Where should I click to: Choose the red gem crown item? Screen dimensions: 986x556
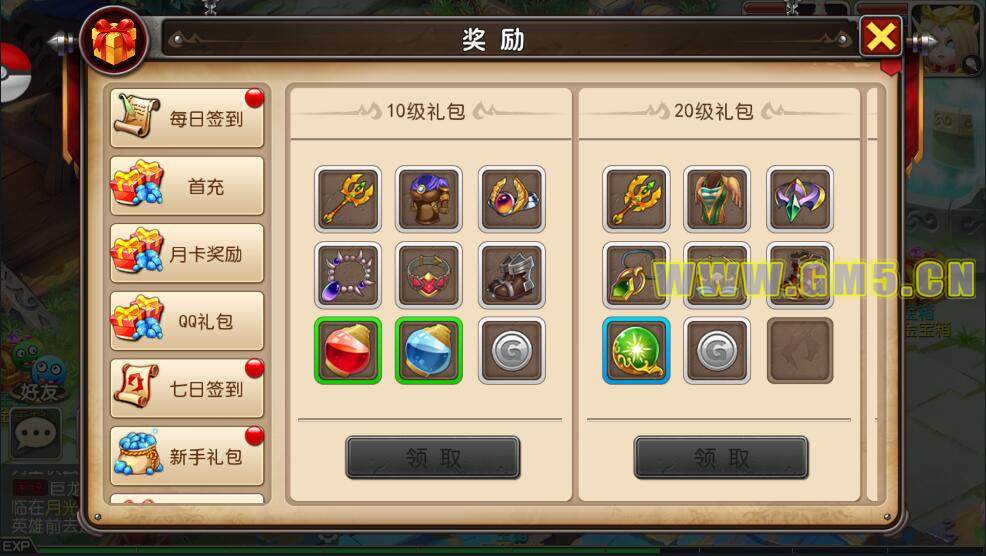(429, 275)
